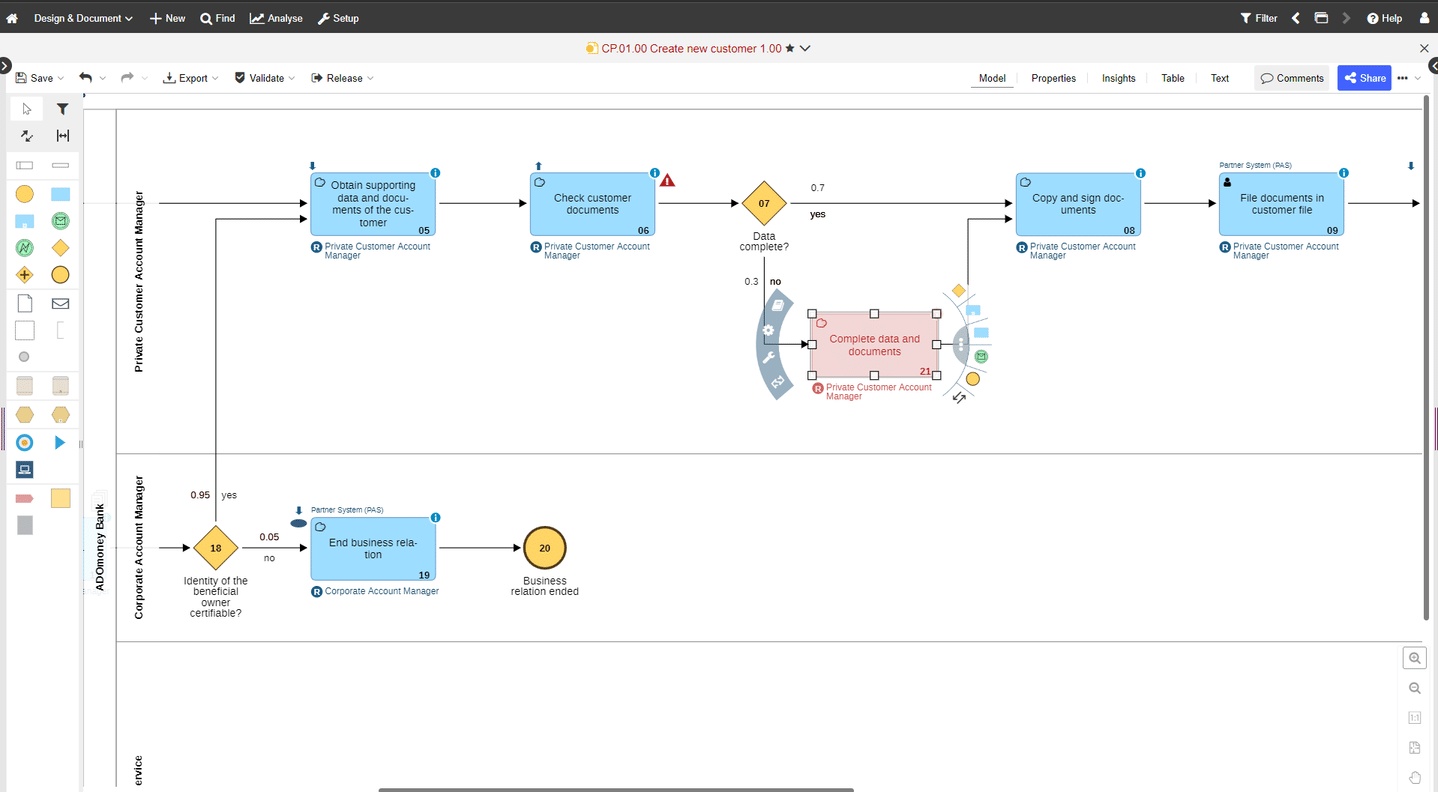Click the undo arrow icon

click(86, 77)
